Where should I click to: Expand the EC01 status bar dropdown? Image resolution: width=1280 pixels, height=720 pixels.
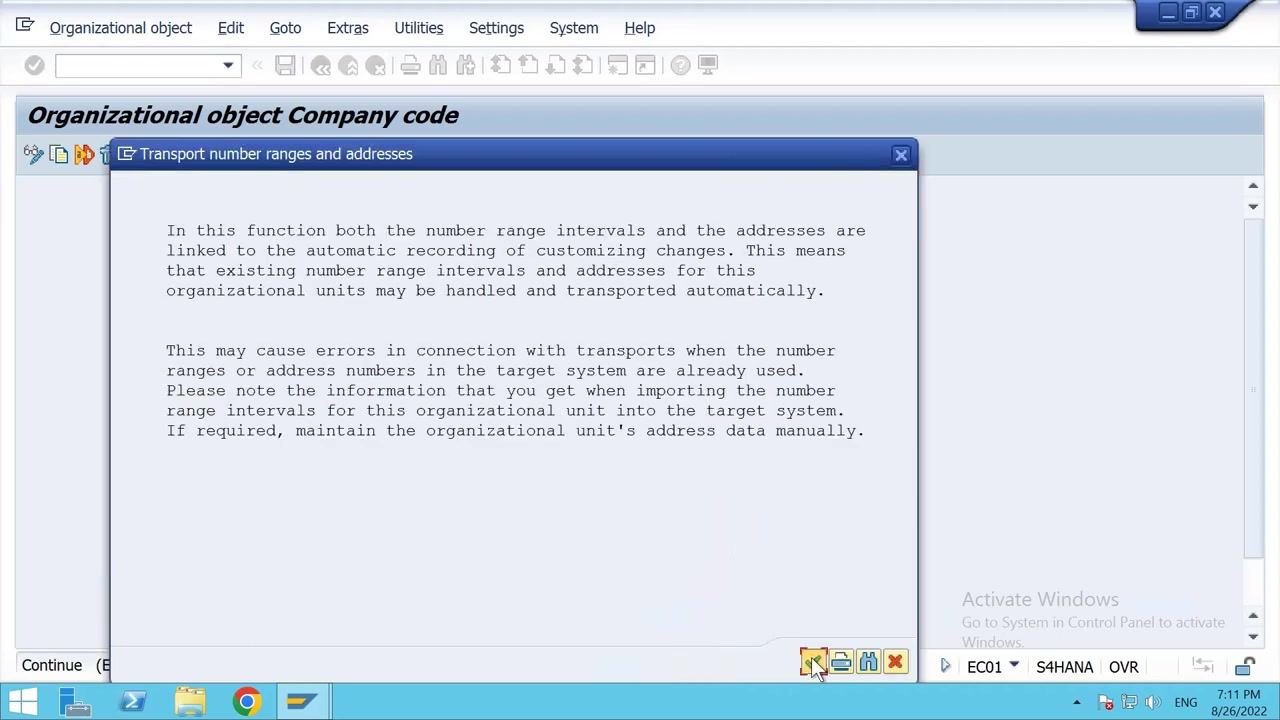point(1014,666)
